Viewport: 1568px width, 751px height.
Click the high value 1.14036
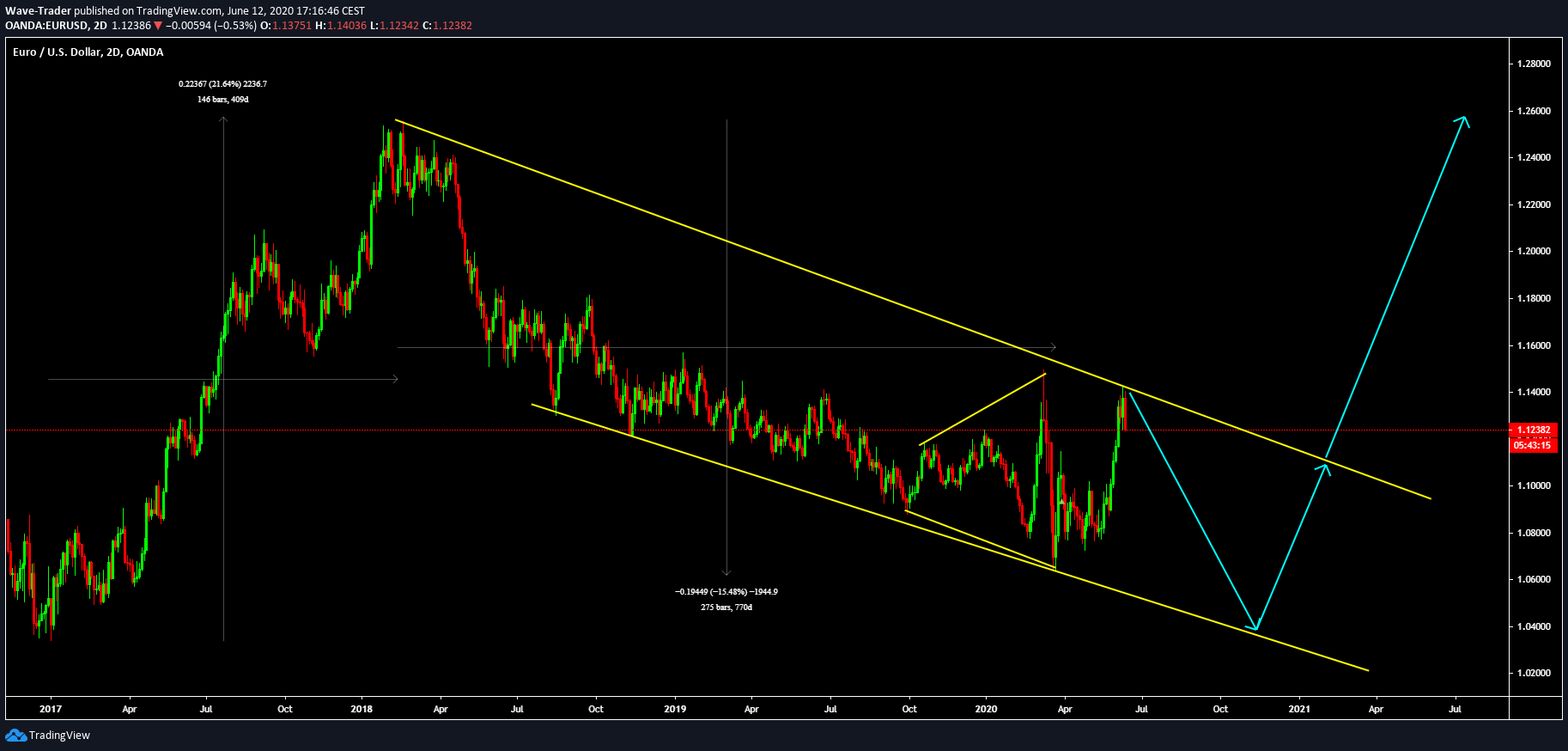pyautogui.click(x=347, y=26)
